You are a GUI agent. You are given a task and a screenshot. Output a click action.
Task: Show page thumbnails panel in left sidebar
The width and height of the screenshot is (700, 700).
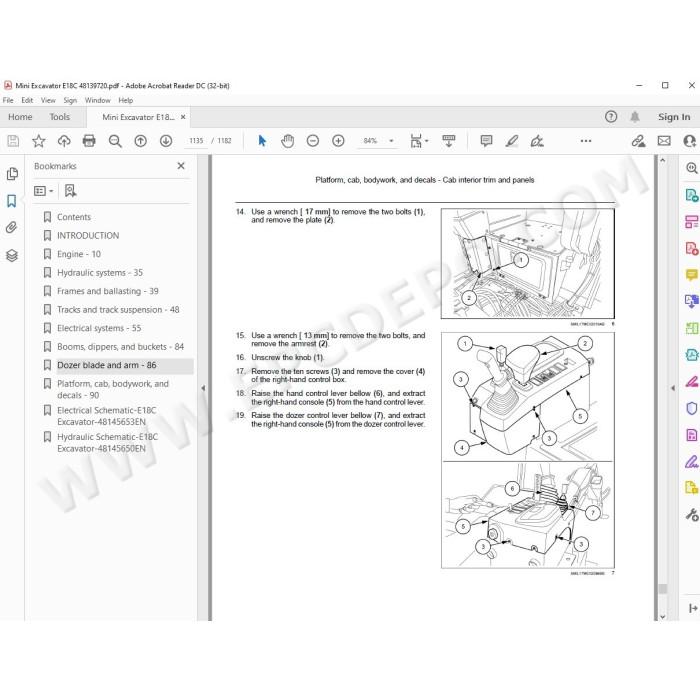[x=12, y=174]
